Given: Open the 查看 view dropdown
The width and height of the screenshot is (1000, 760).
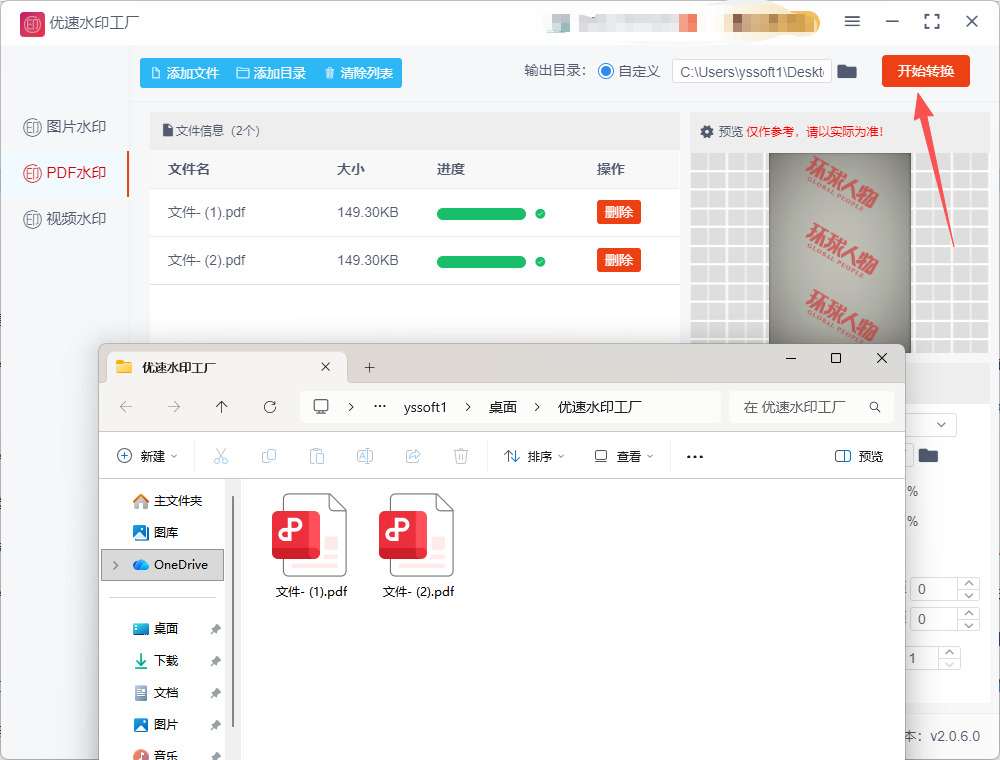Looking at the screenshot, I should pyautogui.click(x=624, y=457).
